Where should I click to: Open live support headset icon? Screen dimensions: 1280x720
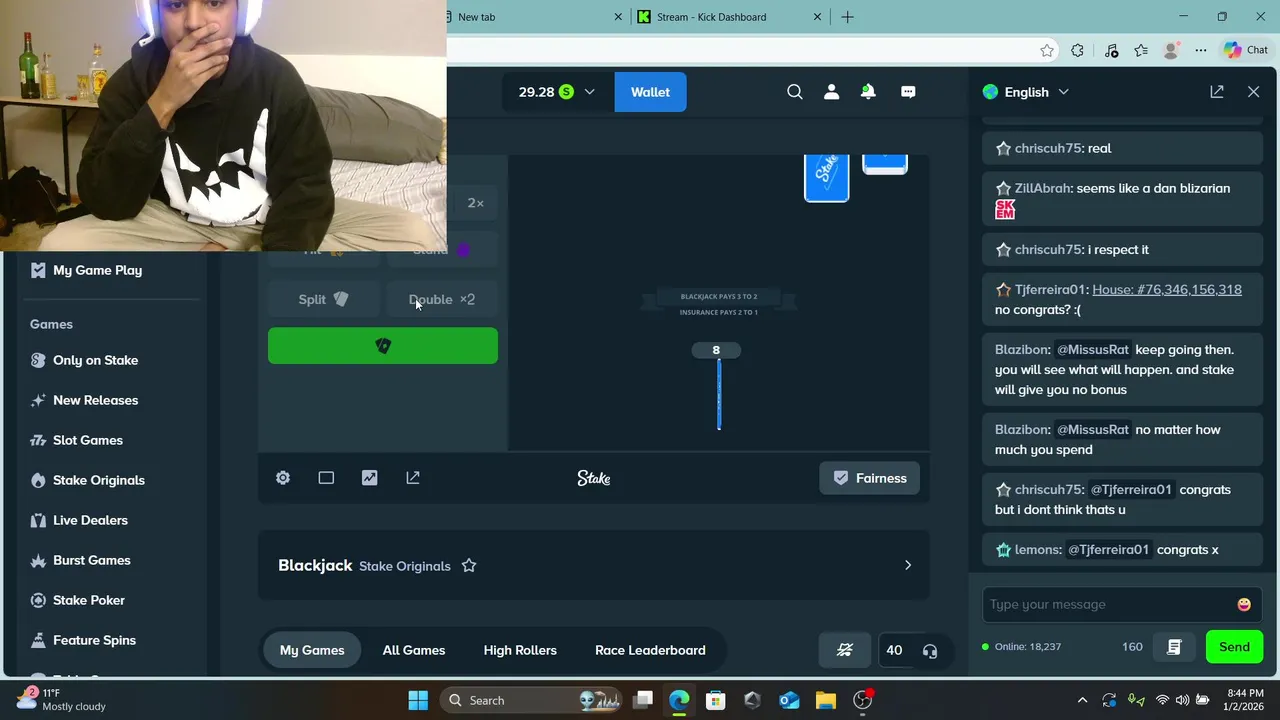point(930,651)
